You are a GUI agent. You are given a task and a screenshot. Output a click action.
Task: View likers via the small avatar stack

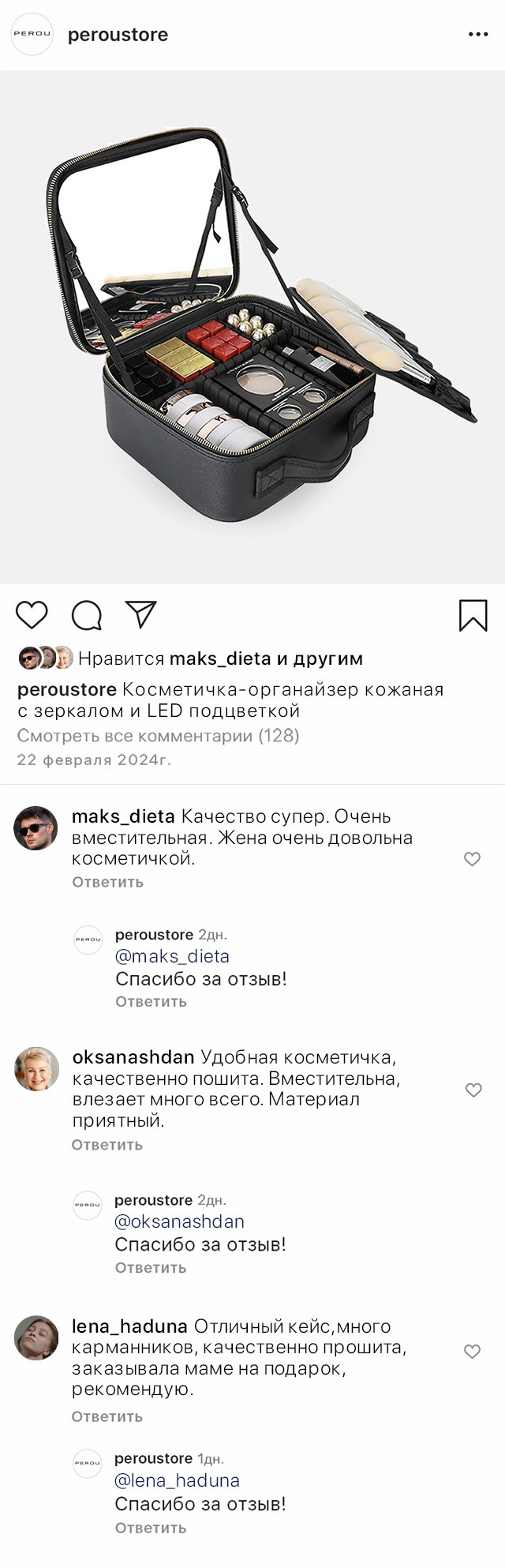point(46,658)
